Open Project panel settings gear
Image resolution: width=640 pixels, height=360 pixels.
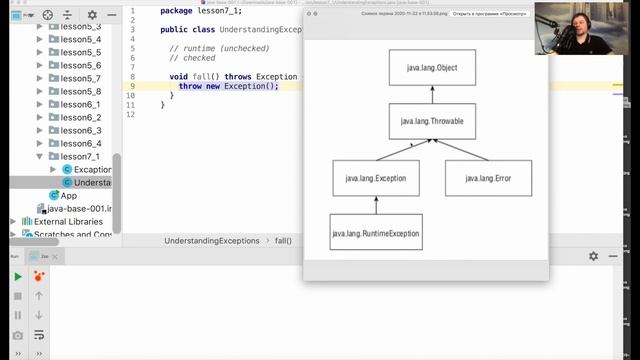pos(92,15)
